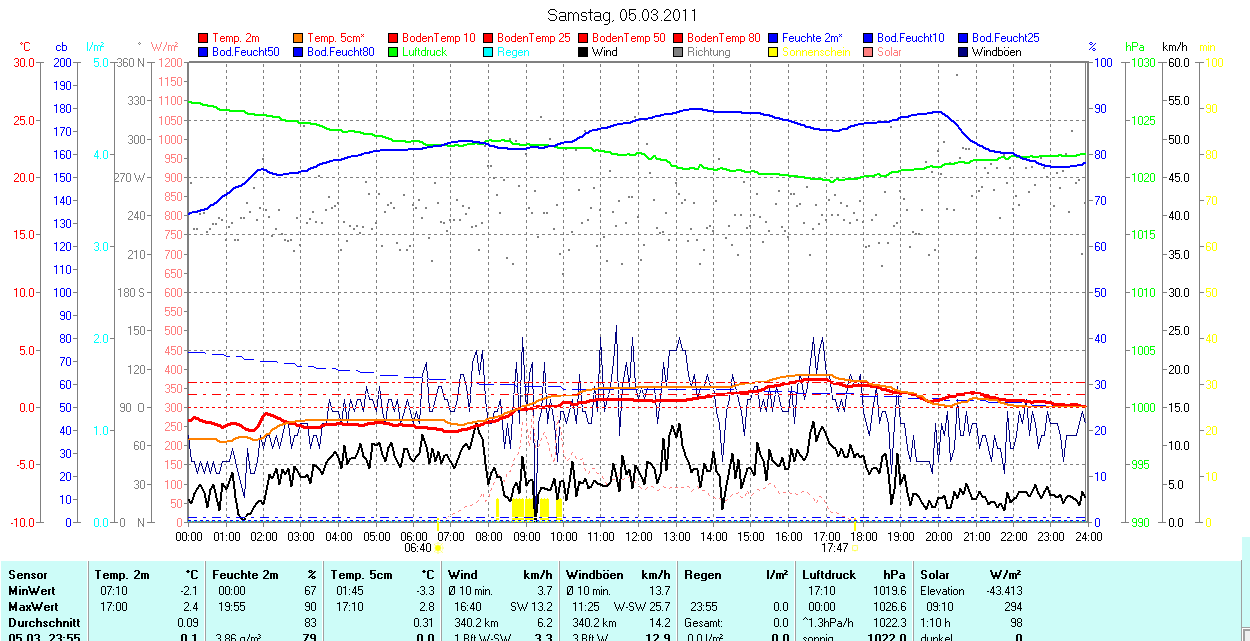This screenshot has width=1250, height=641.
Task: Click the Samstag, 05.03.2011 chart title
Action: pos(623,15)
